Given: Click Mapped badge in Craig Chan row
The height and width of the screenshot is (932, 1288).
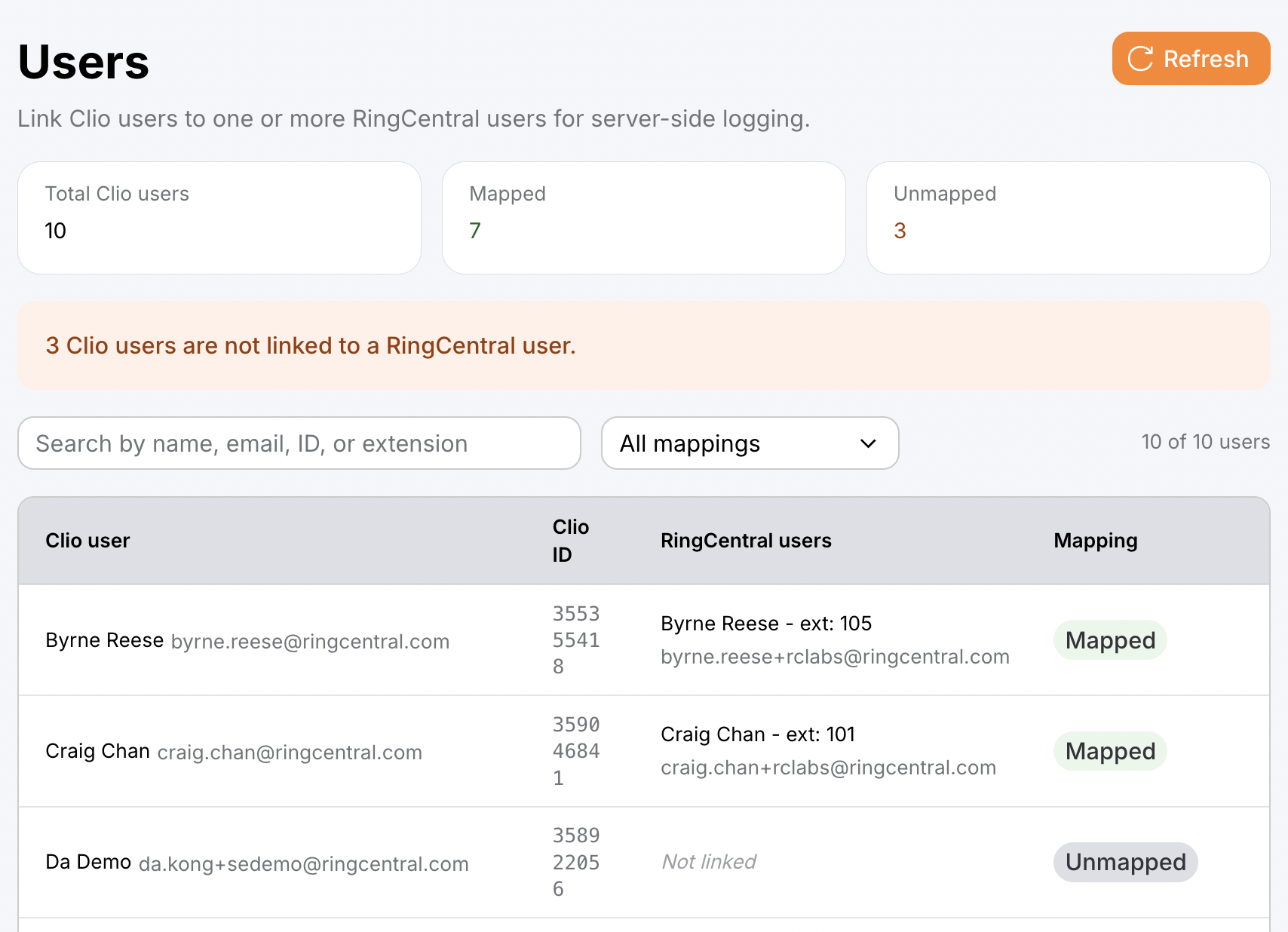Looking at the screenshot, I should click(x=1110, y=751).
